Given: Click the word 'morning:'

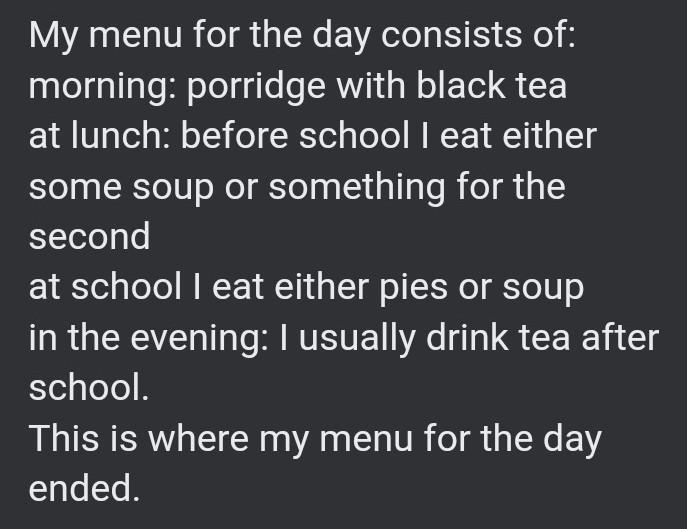Looking at the screenshot, I should pyautogui.click(x=103, y=86).
